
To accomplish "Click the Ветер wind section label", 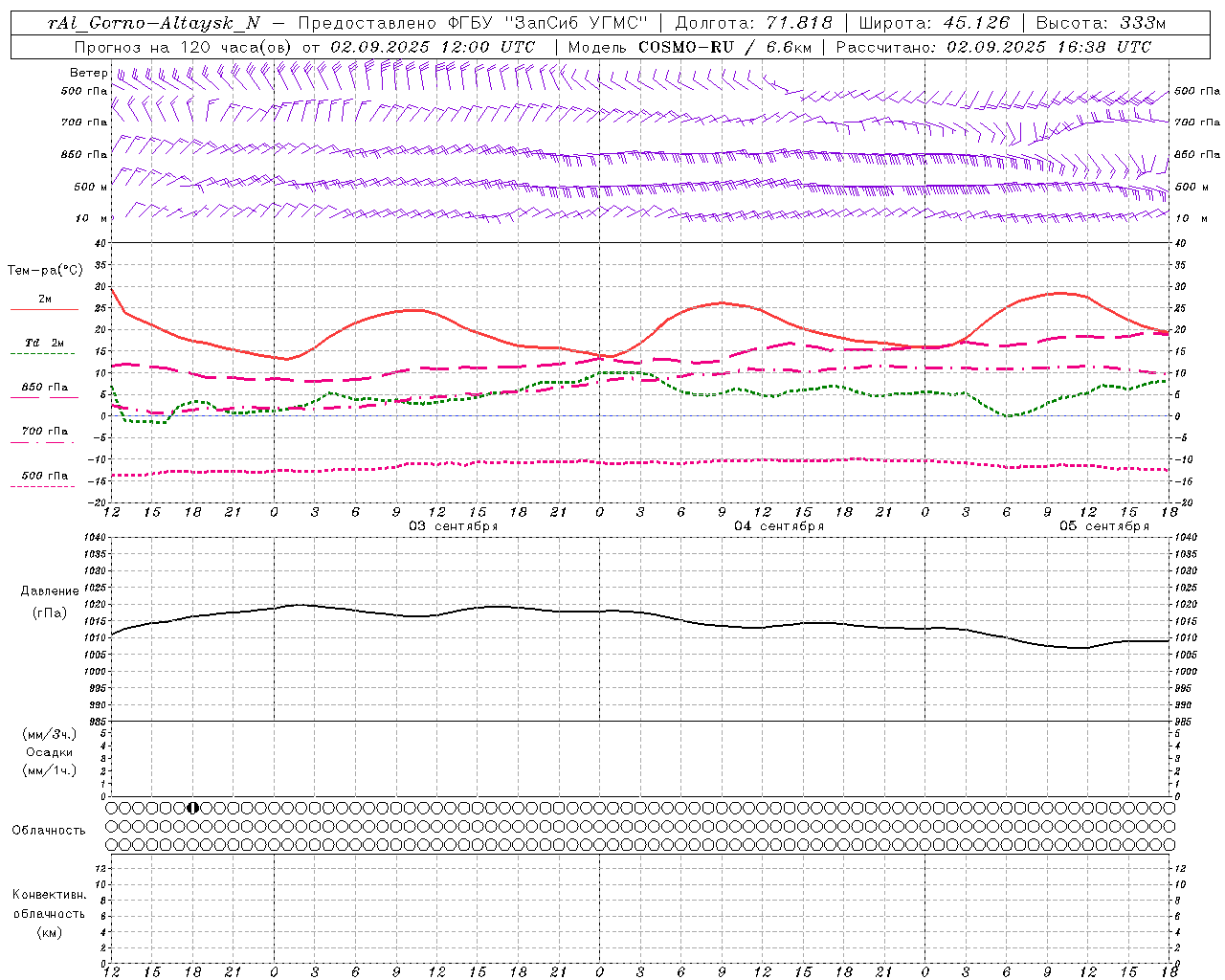I will (88, 73).
